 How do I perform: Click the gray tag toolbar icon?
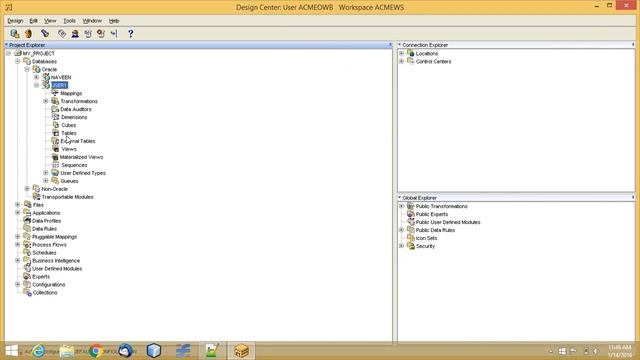(62, 33)
